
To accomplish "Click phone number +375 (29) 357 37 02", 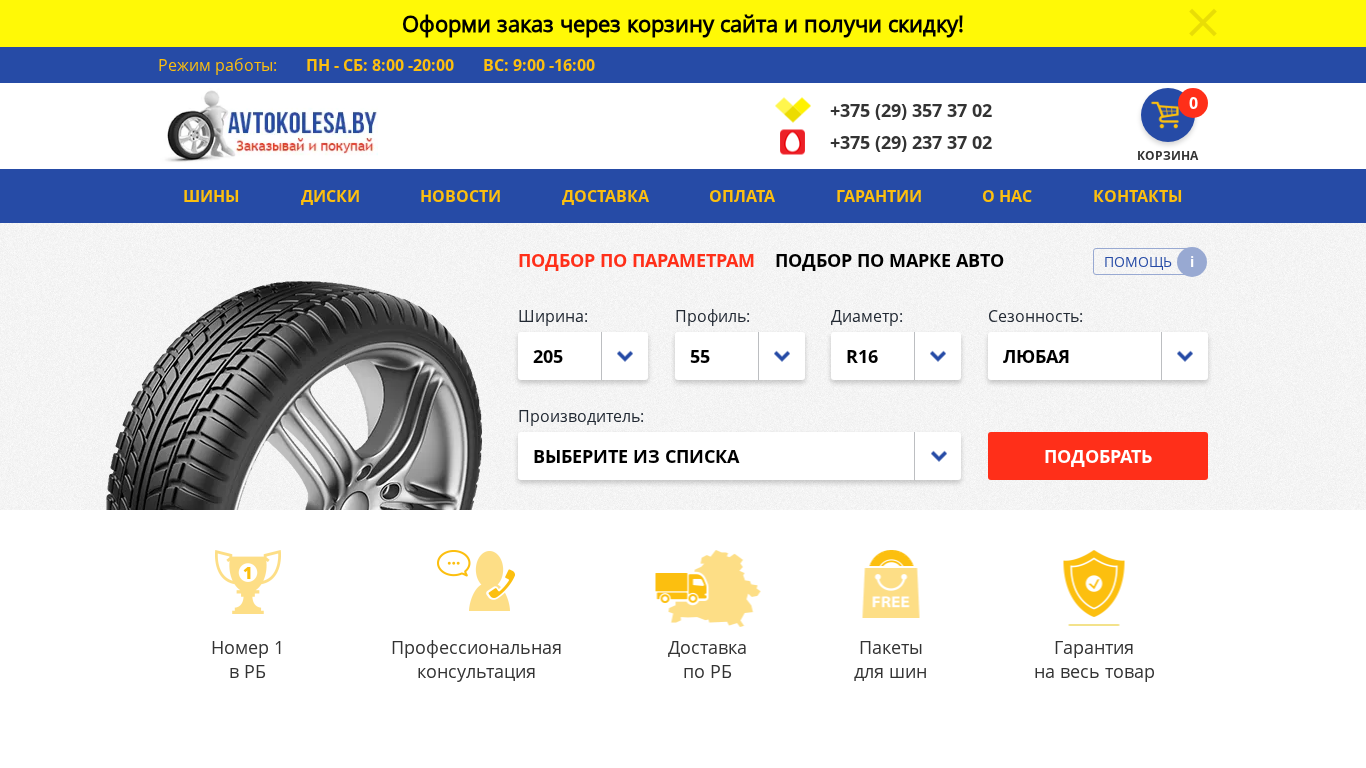I will click(911, 111).
